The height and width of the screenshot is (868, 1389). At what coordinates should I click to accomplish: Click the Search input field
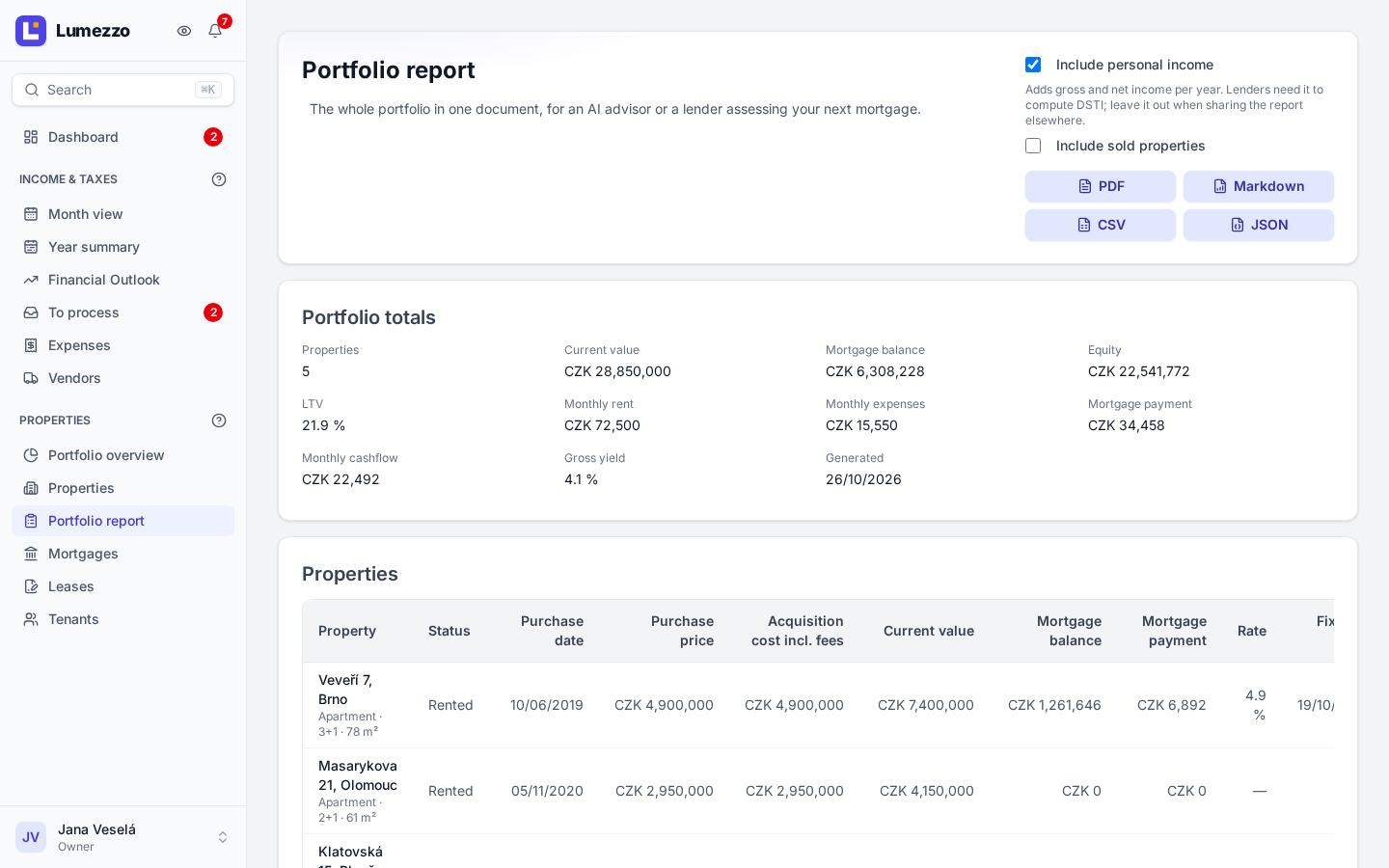pos(123,90)
